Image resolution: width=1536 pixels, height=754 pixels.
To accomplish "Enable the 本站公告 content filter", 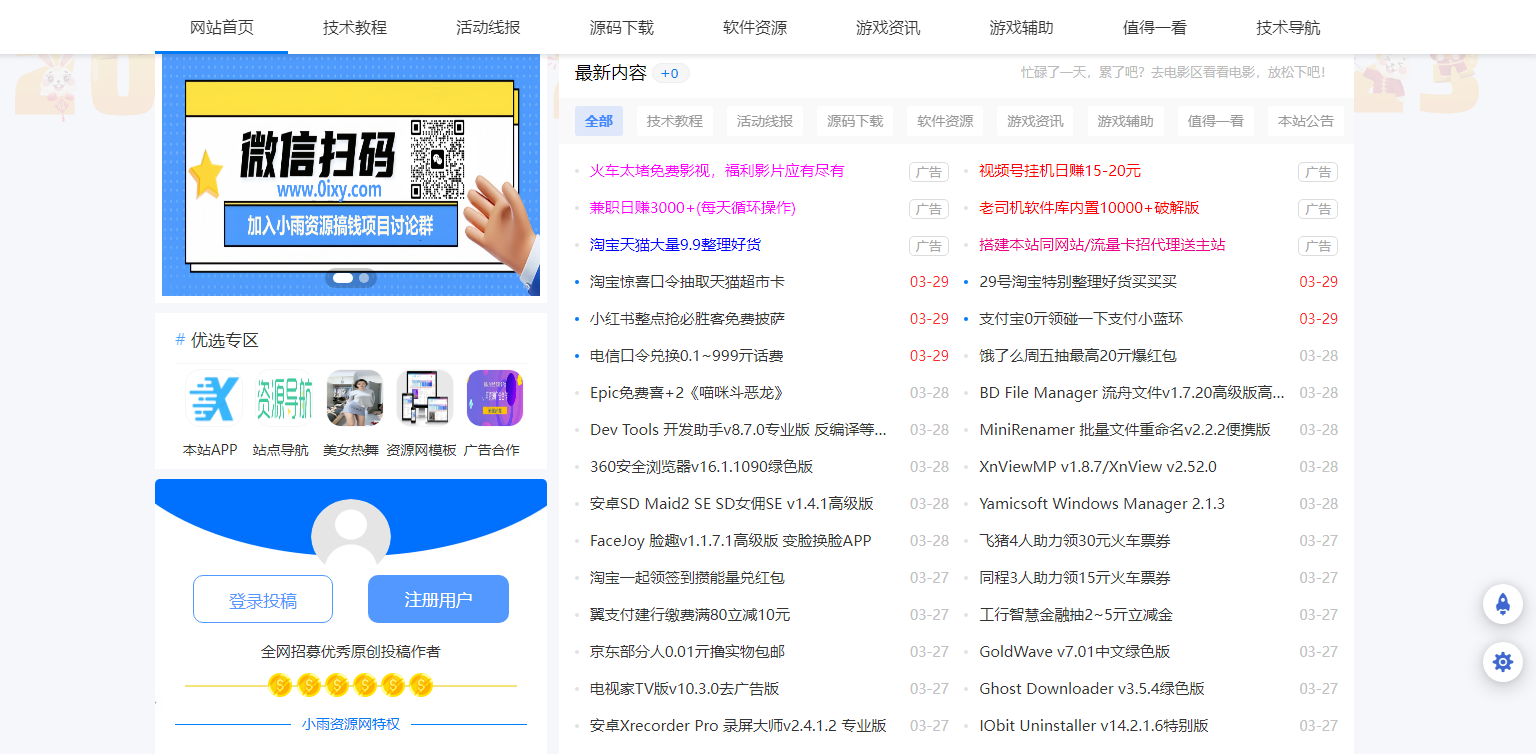I will pos(1306,120).
